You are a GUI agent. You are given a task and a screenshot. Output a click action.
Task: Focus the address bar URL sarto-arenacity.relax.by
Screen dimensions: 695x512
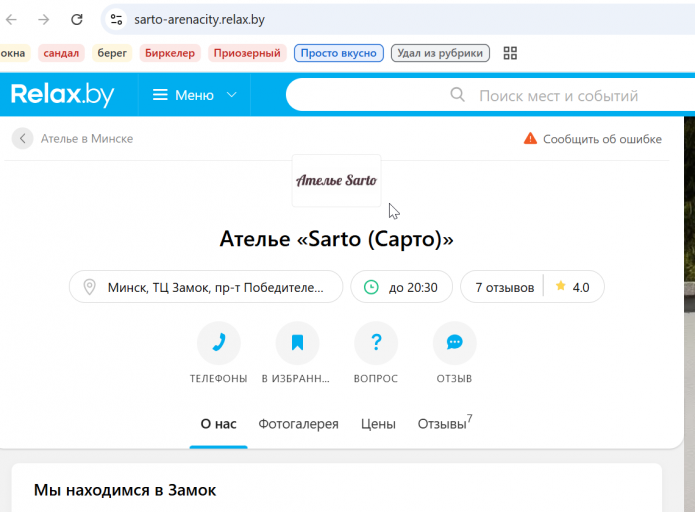click(x=199, y=20)
